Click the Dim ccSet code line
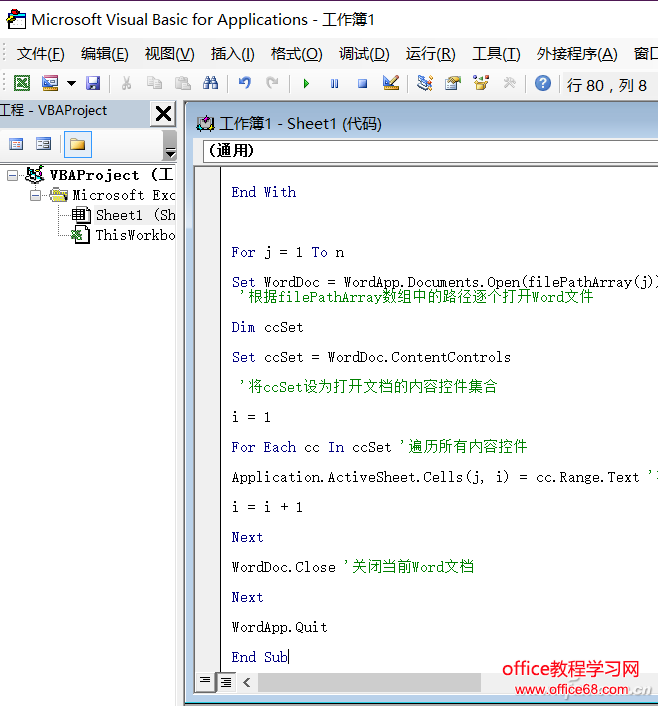 pos(268,327)
